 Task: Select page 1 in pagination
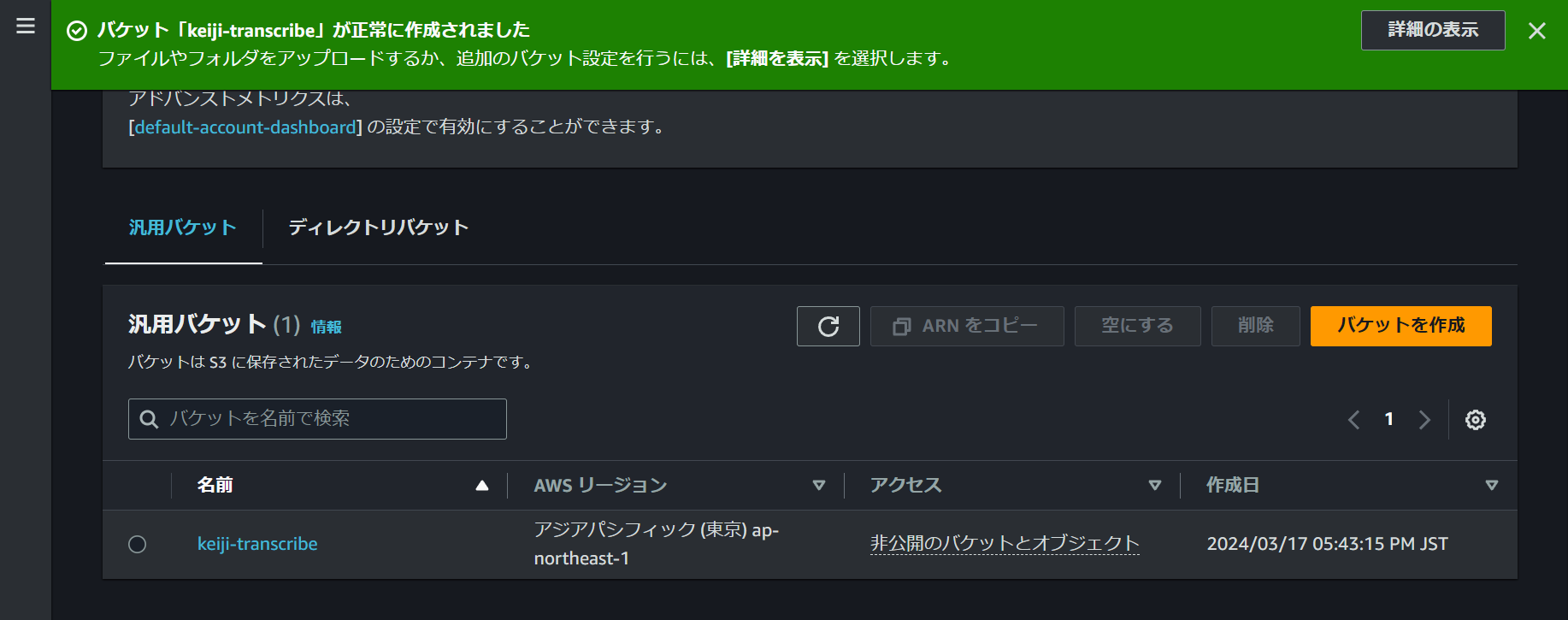click(1389, 419)
